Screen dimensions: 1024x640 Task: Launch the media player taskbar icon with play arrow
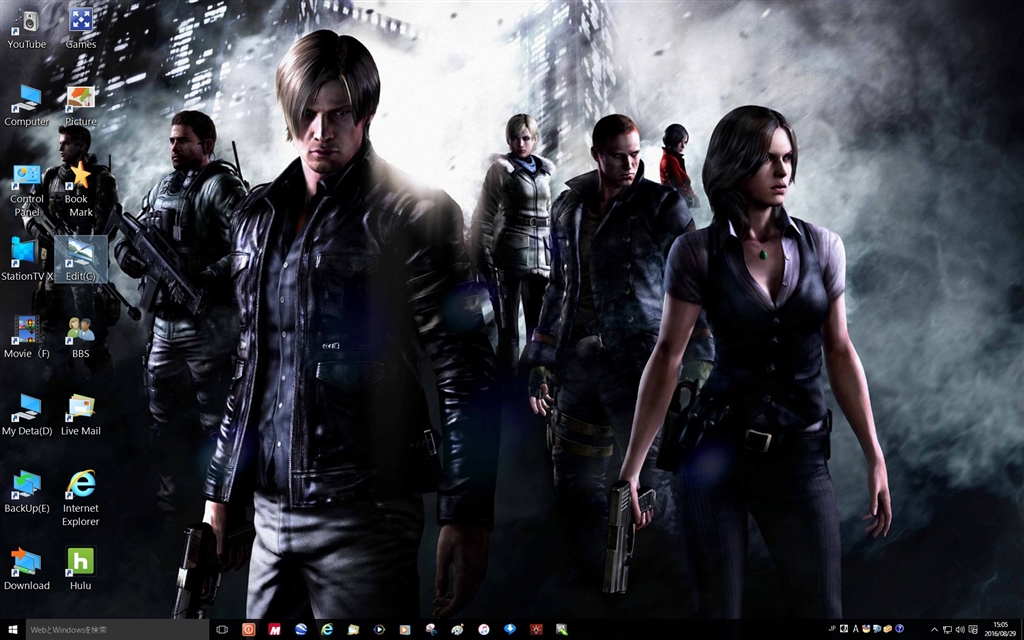(379, 630)
